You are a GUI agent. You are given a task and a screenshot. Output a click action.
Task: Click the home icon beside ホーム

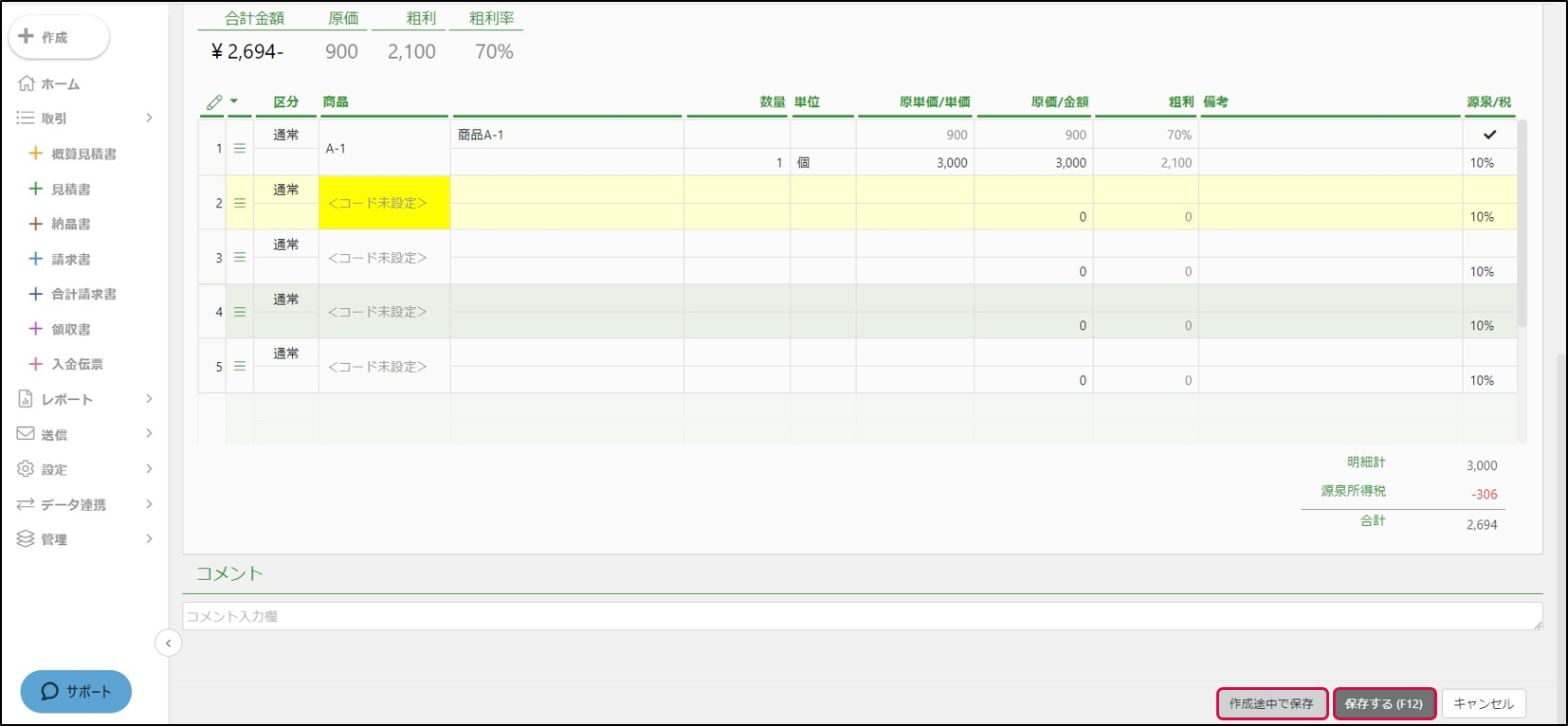pyautogui.click(x=27, y=83)
